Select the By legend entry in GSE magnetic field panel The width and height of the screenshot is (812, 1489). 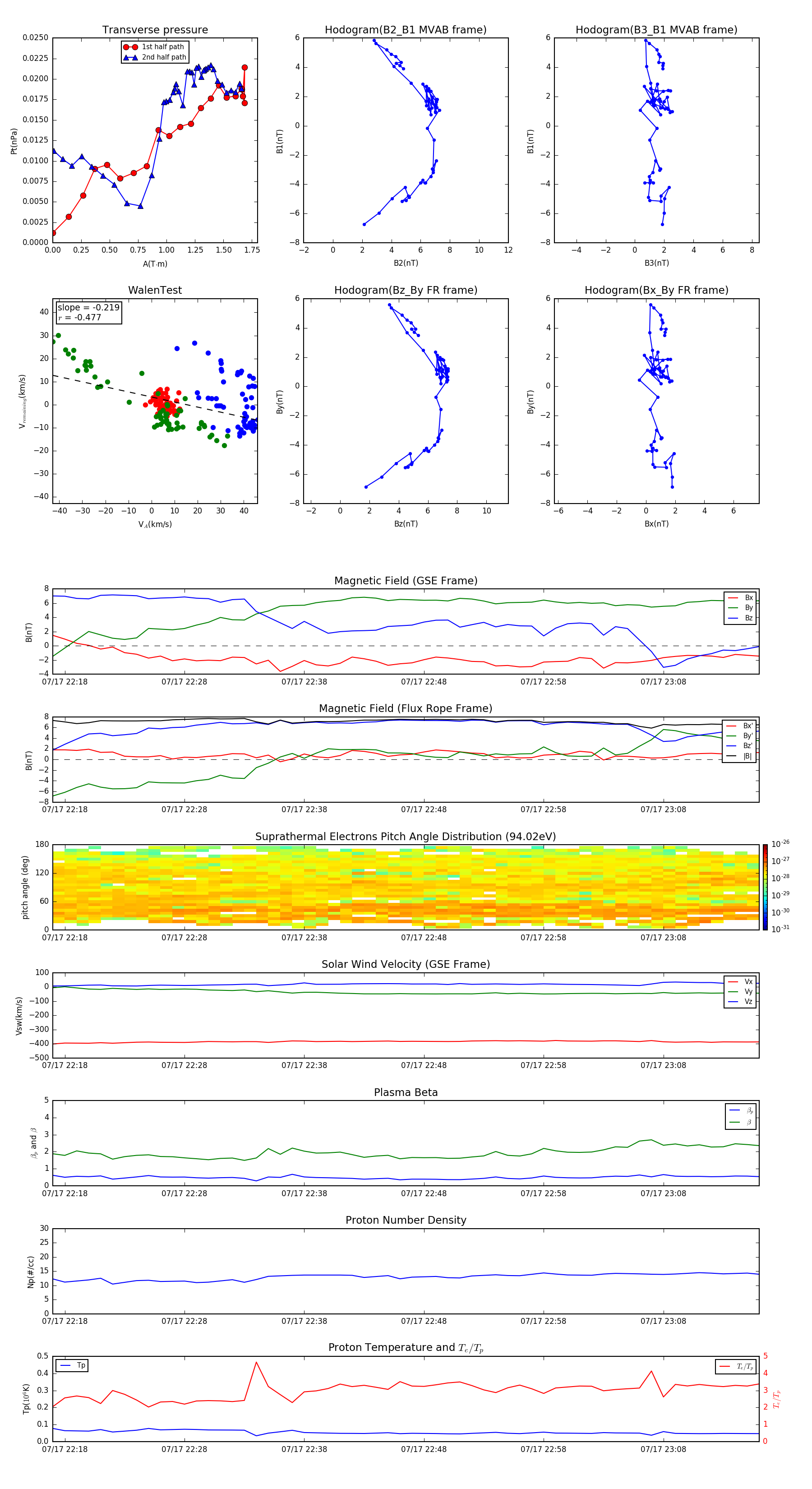pyautogui.click(x=740, y=608)
